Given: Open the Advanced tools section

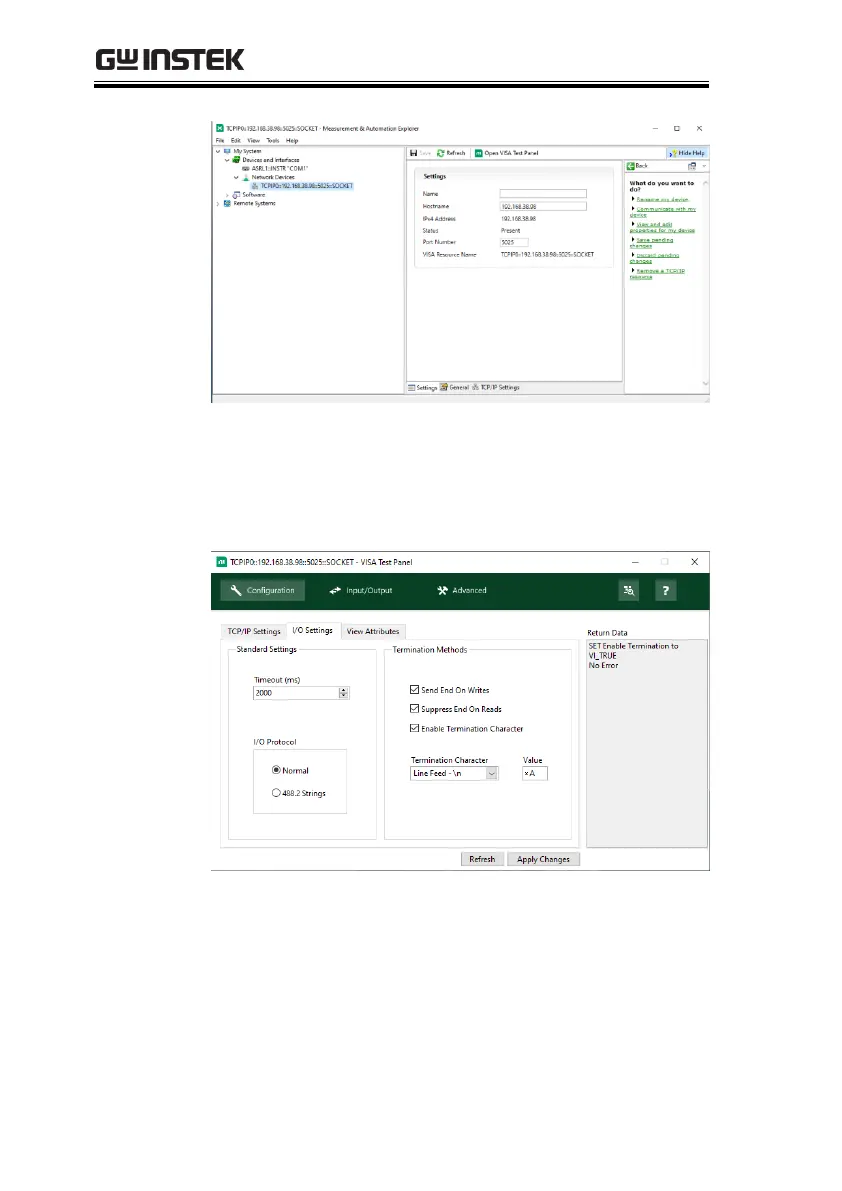Looking at the screenshot, I should click(461, 590).
